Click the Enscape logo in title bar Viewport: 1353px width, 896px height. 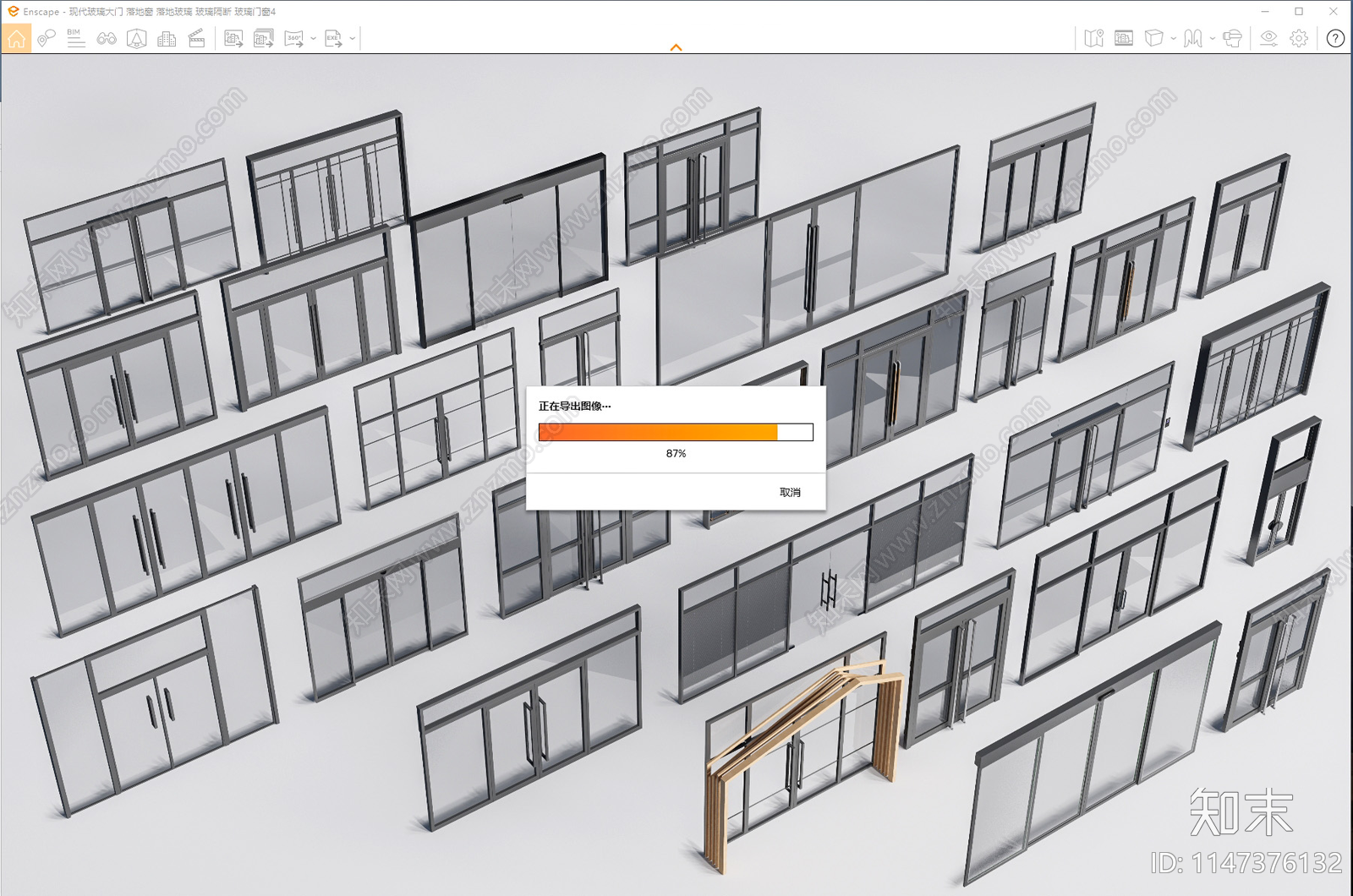coord(13,11)
